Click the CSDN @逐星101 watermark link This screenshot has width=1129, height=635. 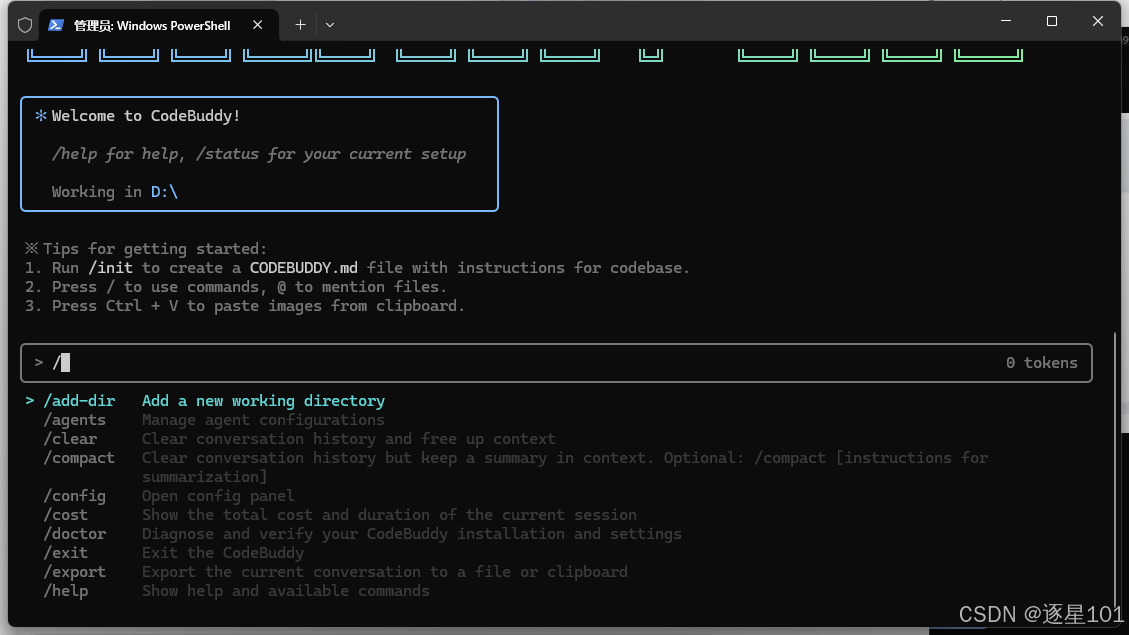tap(1038, 613)
